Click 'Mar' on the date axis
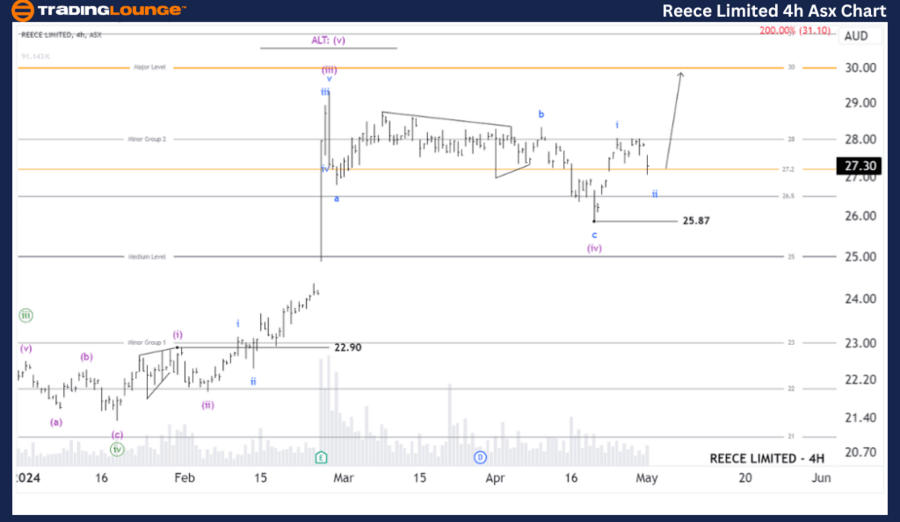The image size is (900, 522). (343, 478)
